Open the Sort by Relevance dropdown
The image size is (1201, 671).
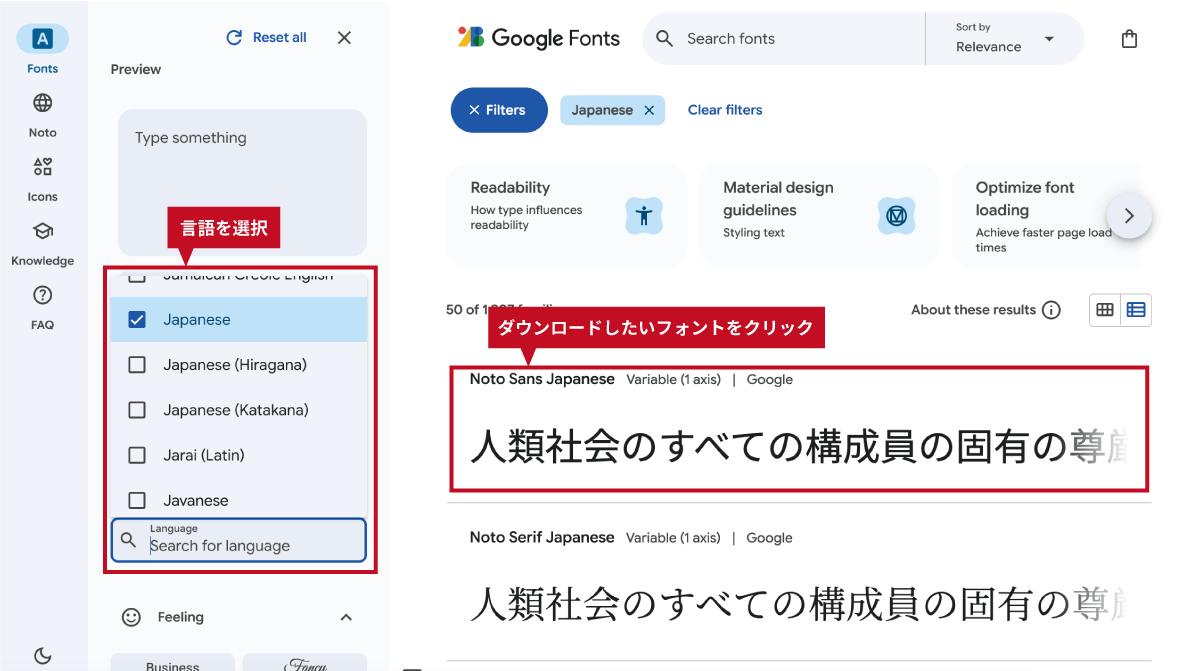pos(1004,39)
